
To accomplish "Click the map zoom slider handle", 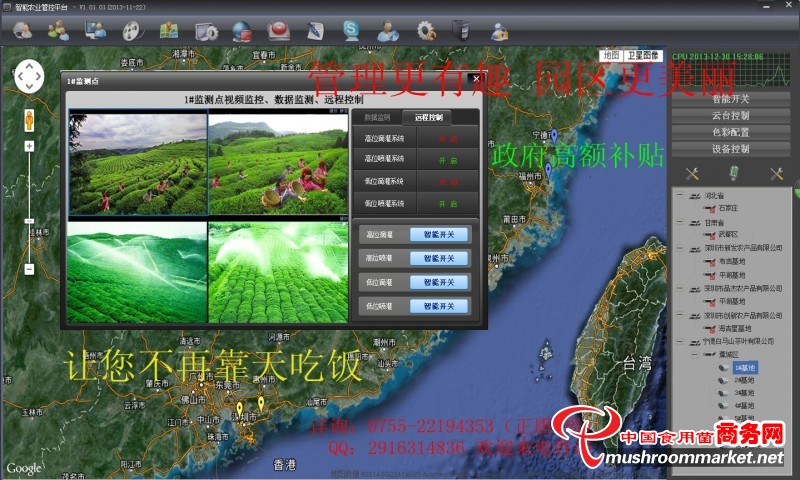I will pyautogui.click(x=29, y=221).
